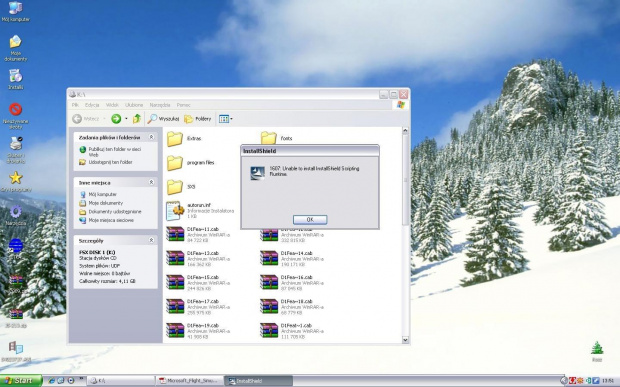This screenshot has width=620, height=387.
Task: Collapse the Szczegóły panel
Action: coord(151,240)
